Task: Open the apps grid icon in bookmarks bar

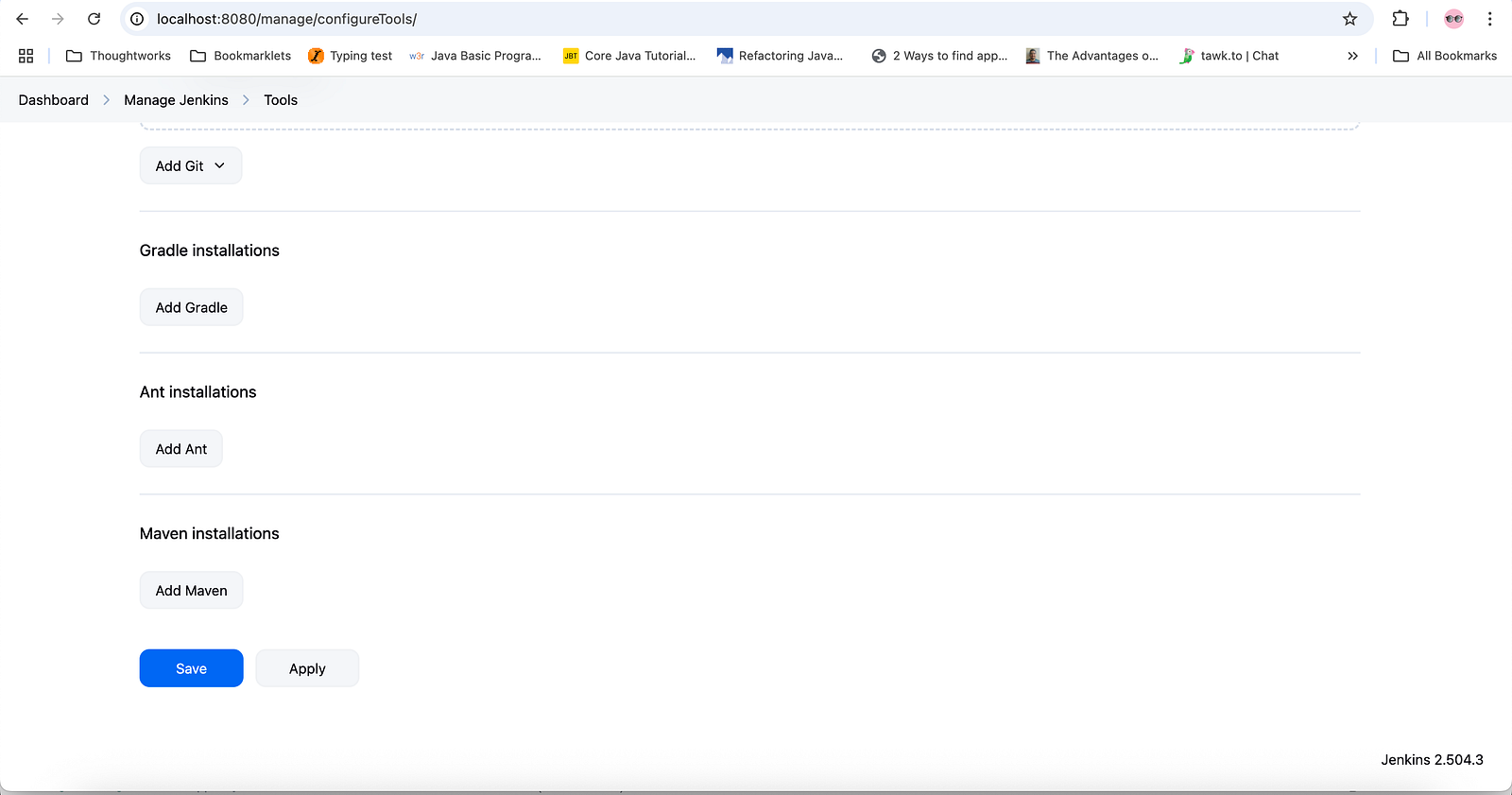Action: coord(26,56)
